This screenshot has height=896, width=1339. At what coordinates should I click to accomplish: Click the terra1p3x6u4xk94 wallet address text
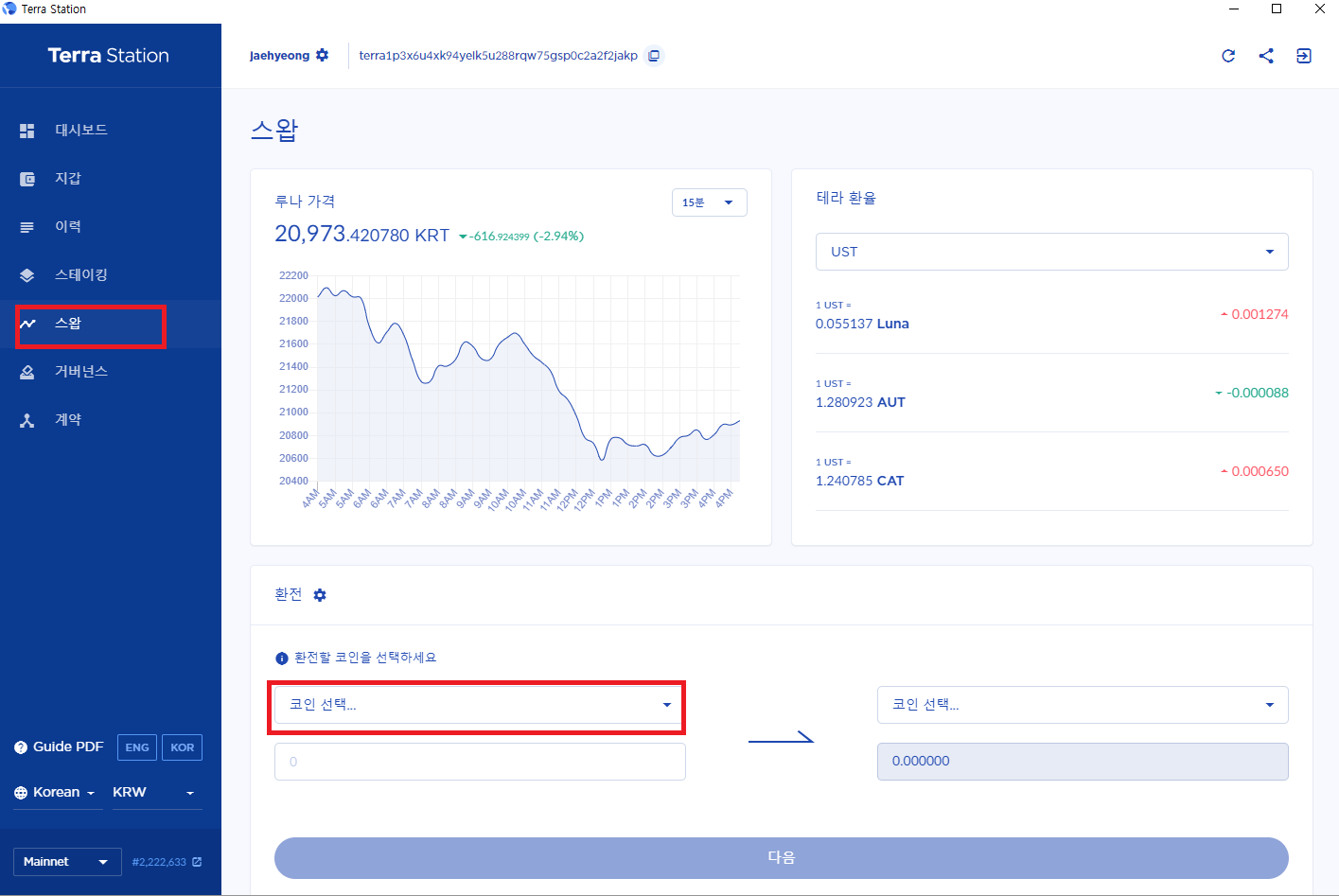click(499, 56)
